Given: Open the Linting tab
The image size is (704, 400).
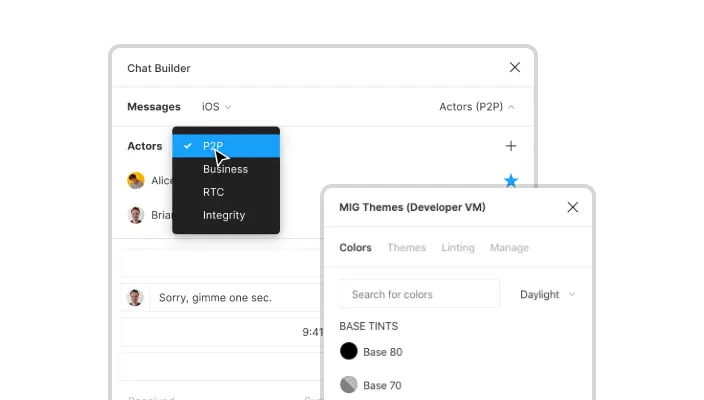Looking at the screenshot, I should click(x=458, y=247).
